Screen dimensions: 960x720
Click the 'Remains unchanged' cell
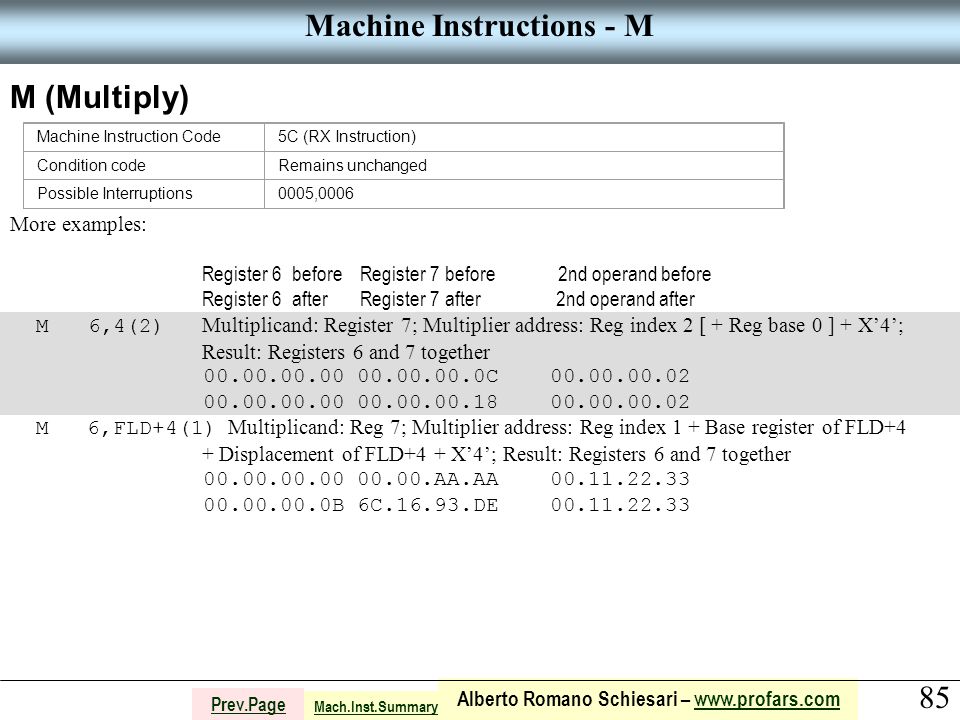tap(524, 165)
